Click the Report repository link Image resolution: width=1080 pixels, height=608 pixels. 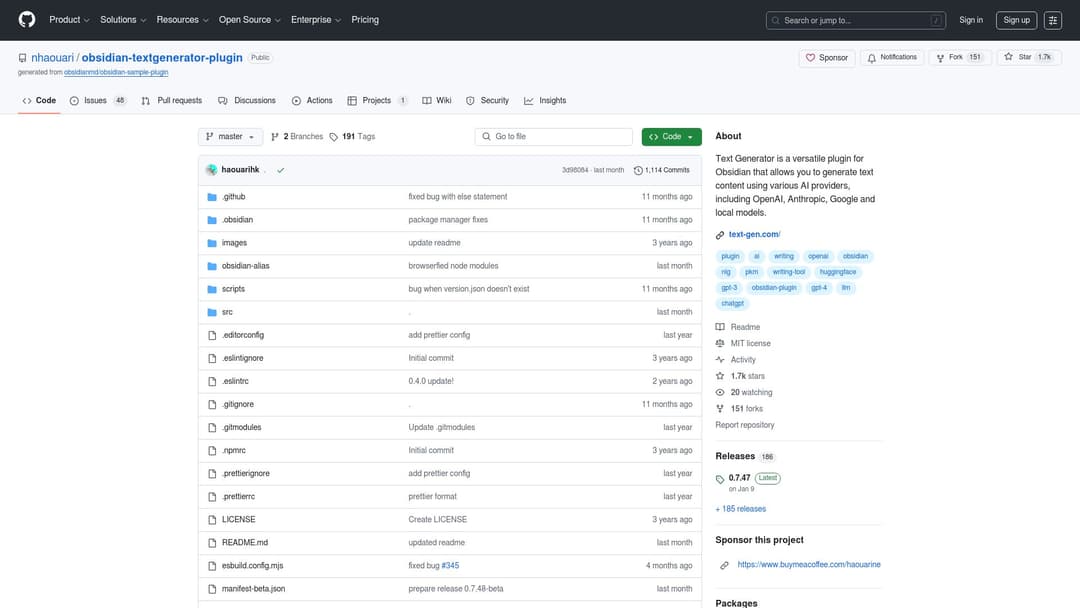(x=745, y=426)
